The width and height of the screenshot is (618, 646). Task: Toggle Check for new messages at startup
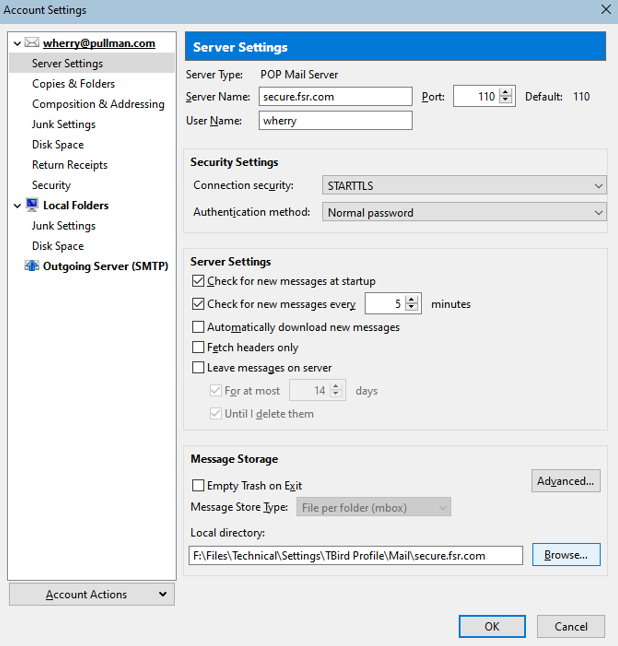point(198,281)
